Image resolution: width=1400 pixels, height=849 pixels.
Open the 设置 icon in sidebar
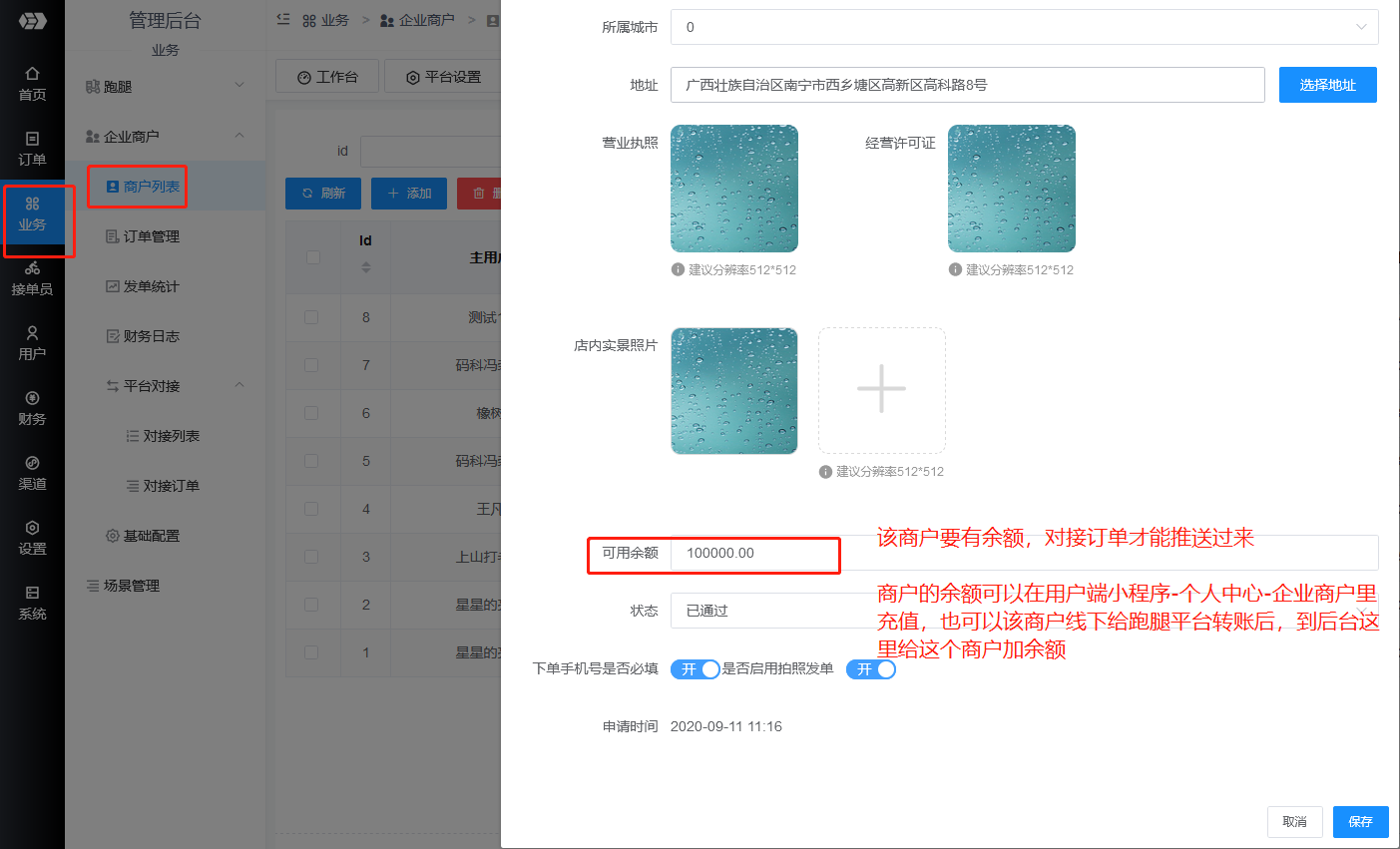click(32, 534)
